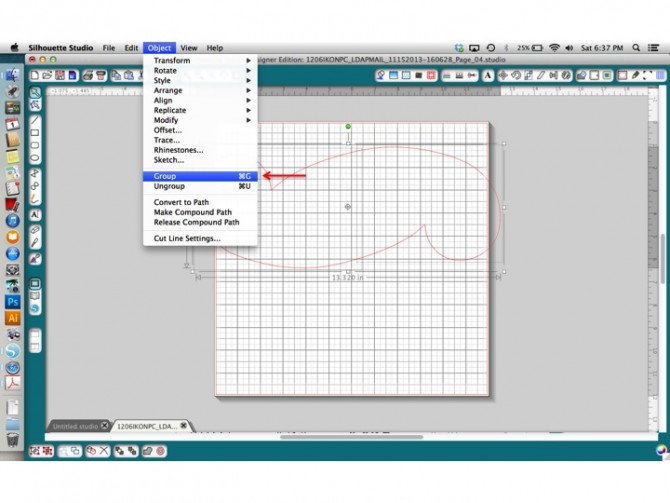Click the green rotation handle
Viewport: 670px width, 503px height.
(348, 126)
